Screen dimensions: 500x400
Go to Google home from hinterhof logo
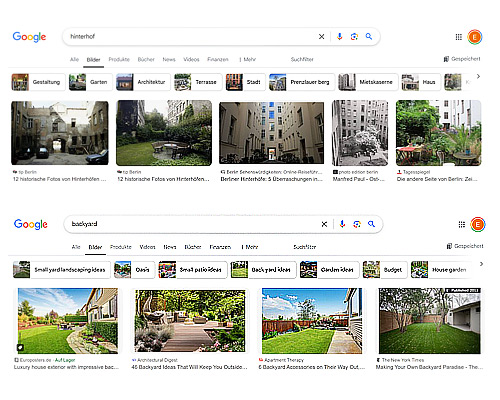tap(29, 37)
